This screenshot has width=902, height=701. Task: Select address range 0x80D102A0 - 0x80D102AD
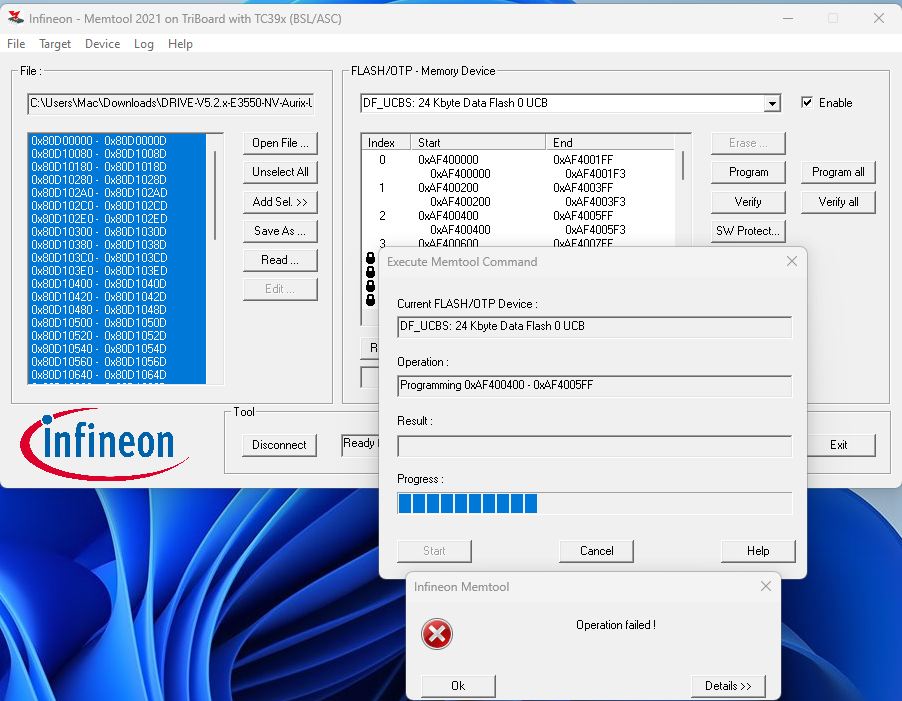117,193
